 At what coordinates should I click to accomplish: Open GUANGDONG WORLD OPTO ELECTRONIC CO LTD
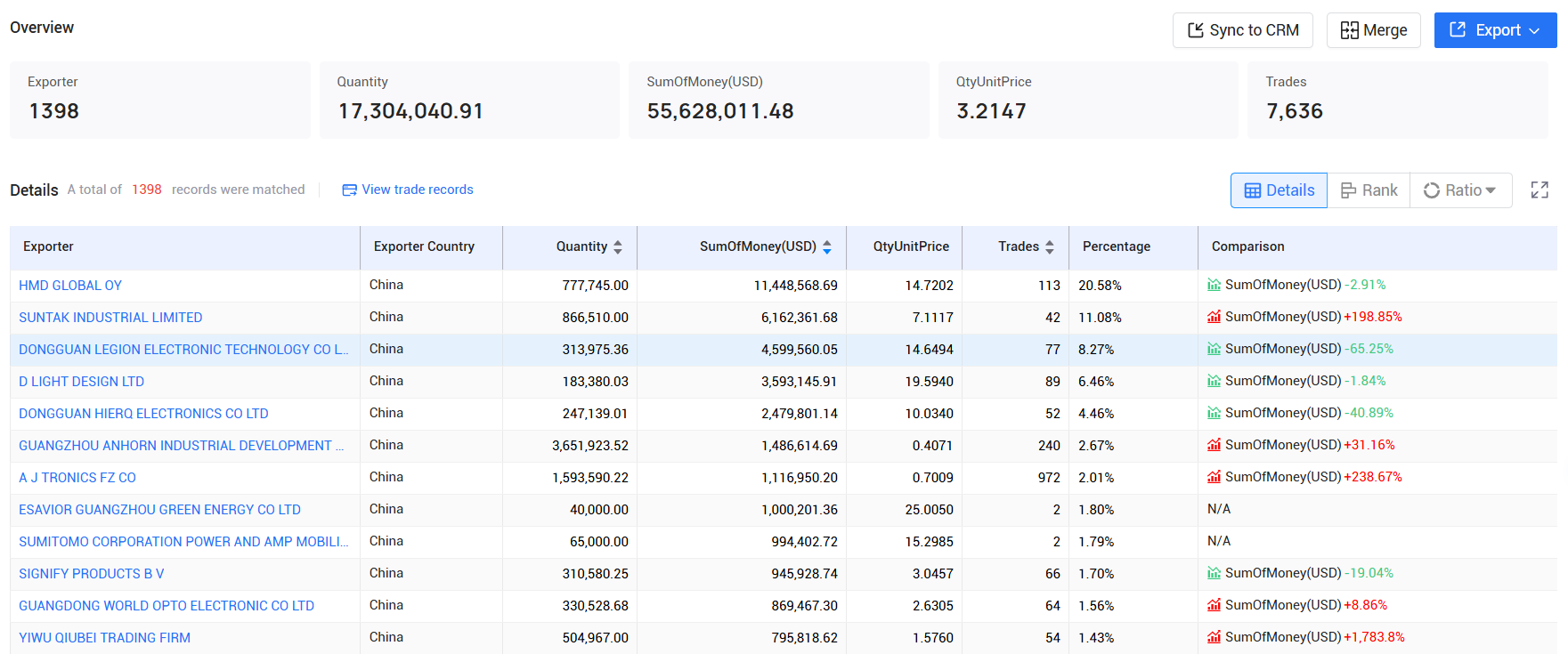point(167,606)
